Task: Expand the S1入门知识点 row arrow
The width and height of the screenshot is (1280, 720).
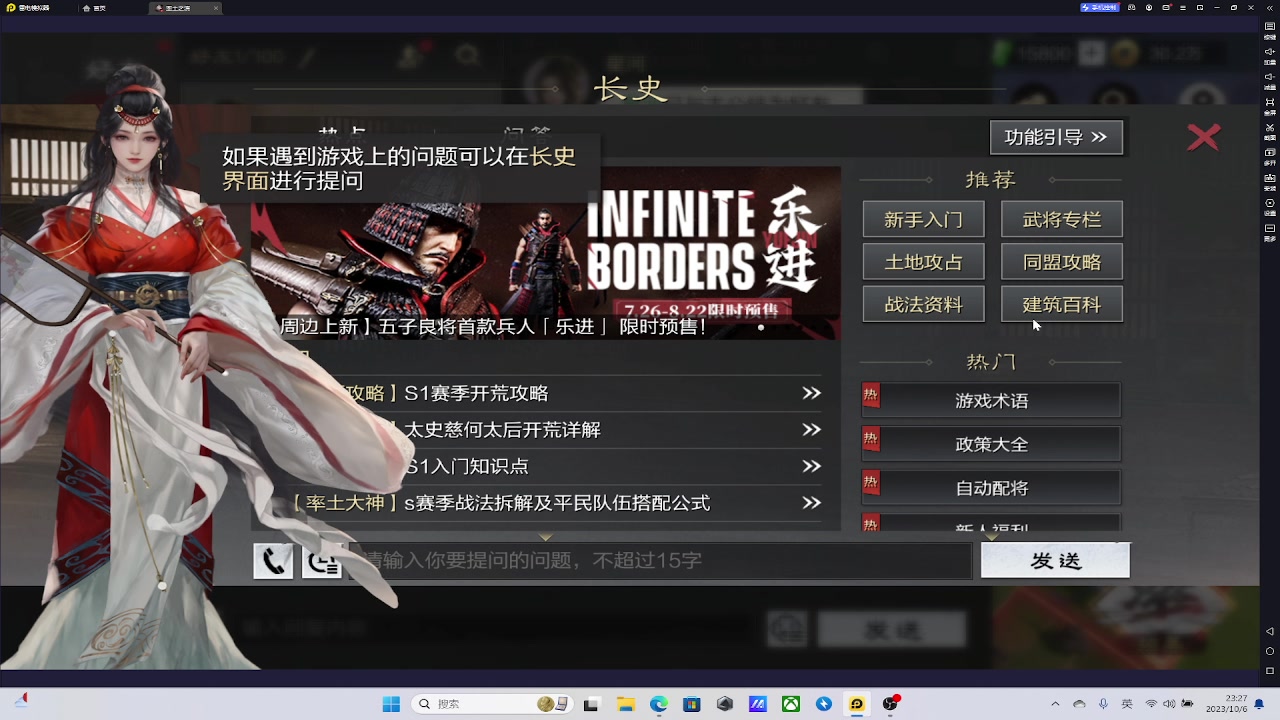Action: point(811,466)
